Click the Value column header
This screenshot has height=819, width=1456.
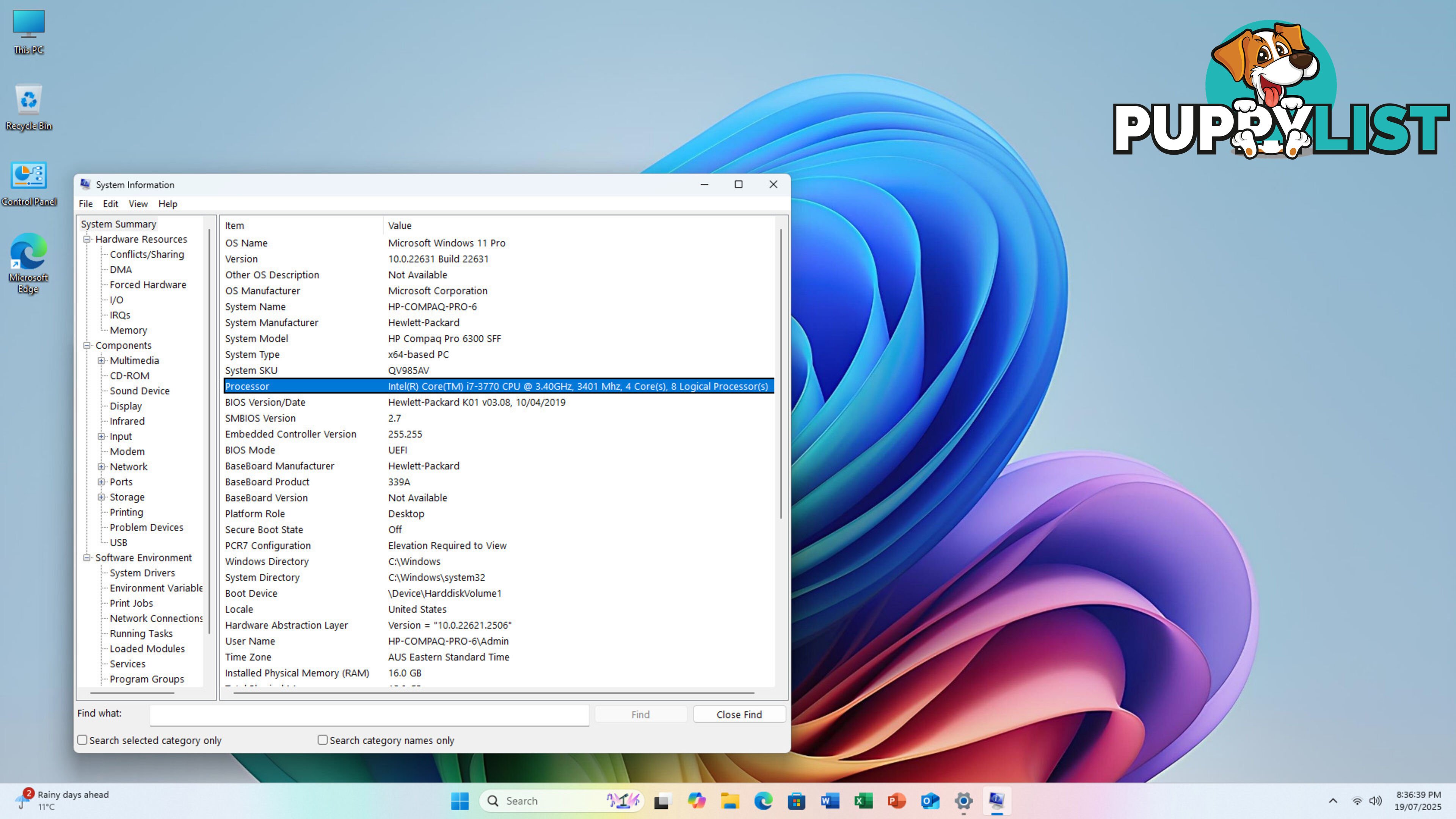click(x=579, y=226)
